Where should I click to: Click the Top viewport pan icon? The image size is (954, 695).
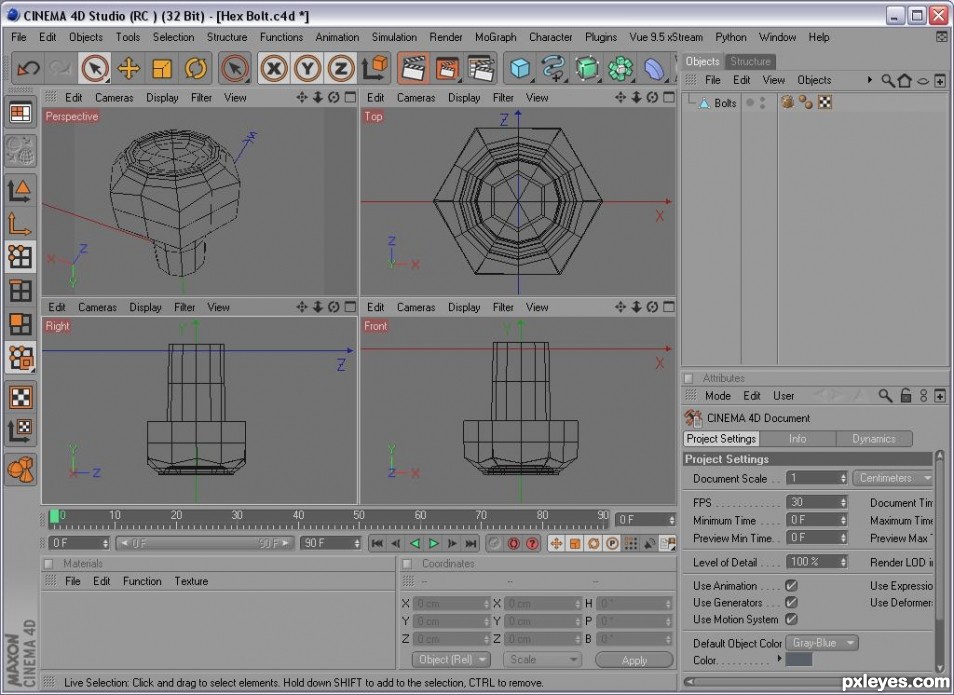click(620, 97)
